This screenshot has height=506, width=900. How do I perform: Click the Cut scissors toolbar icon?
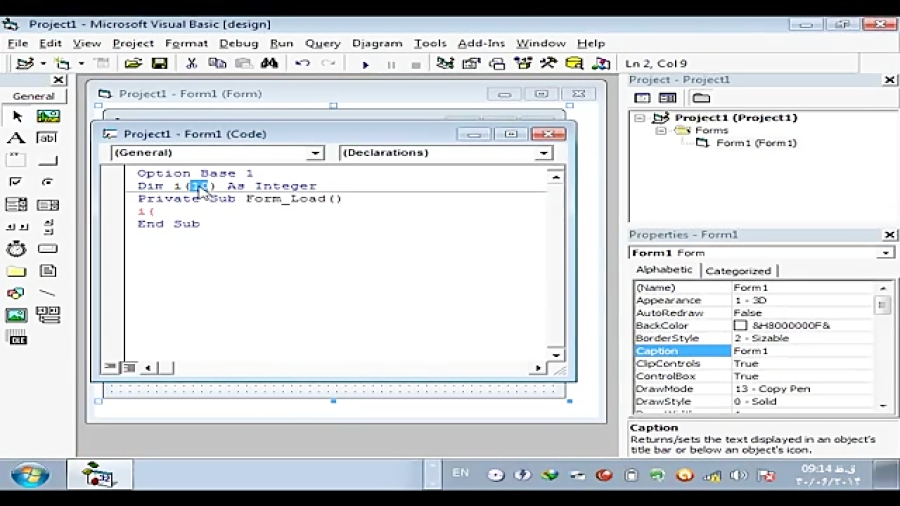coord(191,63)
